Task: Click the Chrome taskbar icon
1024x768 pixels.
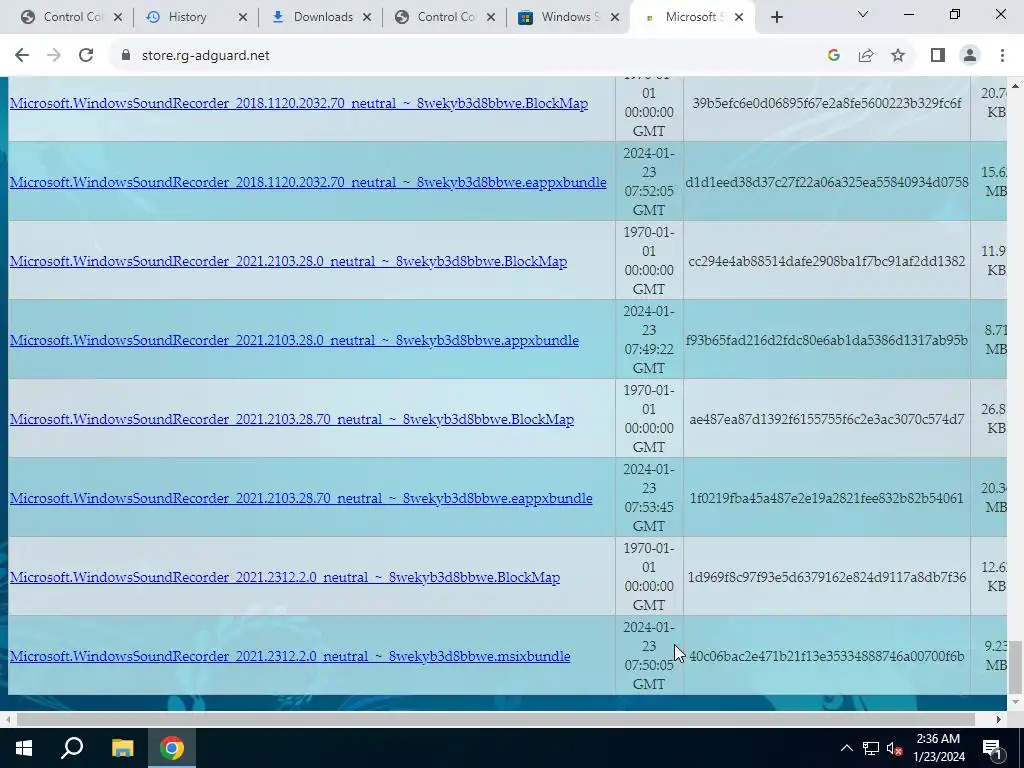Action: tap(172, 748)
